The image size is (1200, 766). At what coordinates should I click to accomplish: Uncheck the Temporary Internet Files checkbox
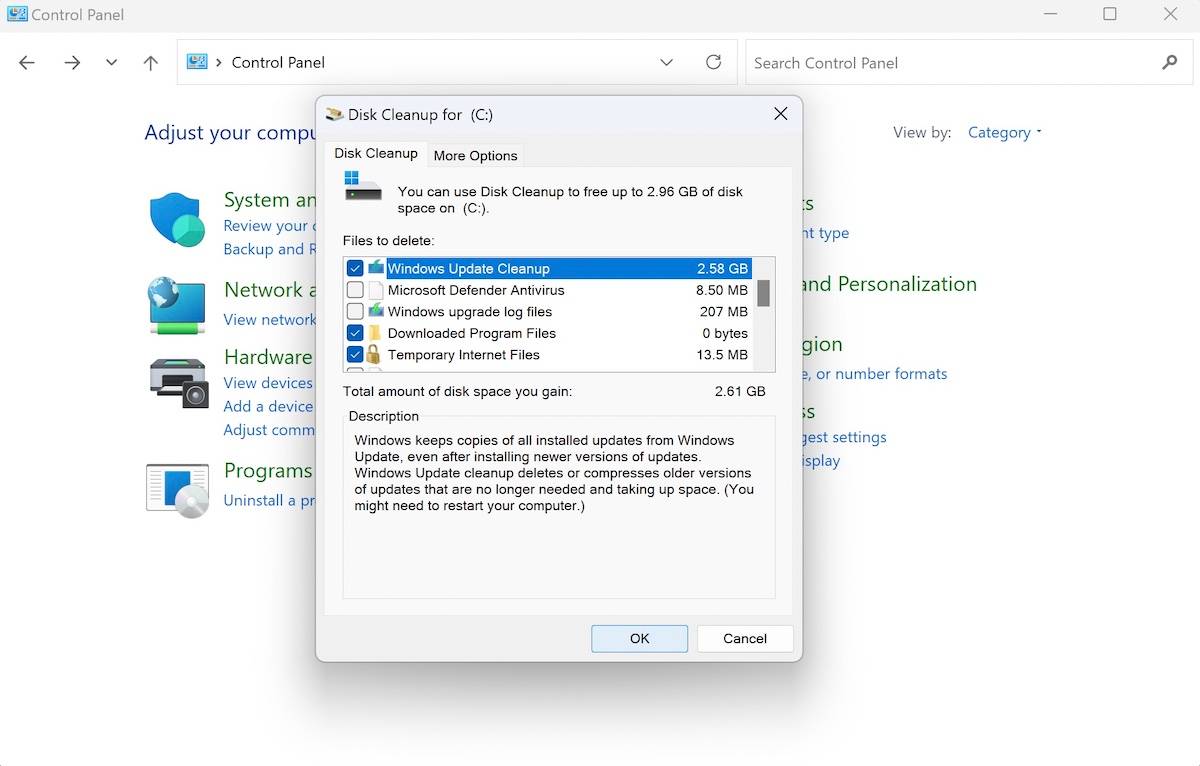click(x=355, y=355)
